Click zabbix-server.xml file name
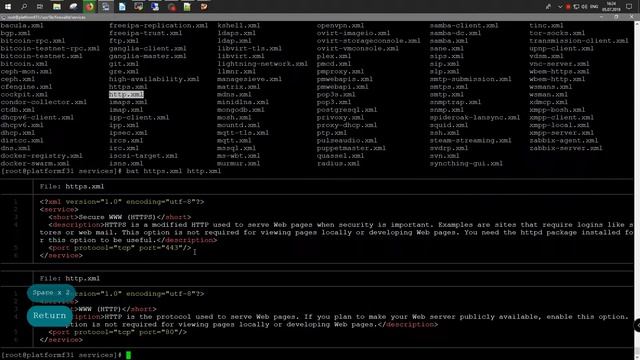Image resolution: width=640 pixels, height=360 pixels. [x=566, y=148]
